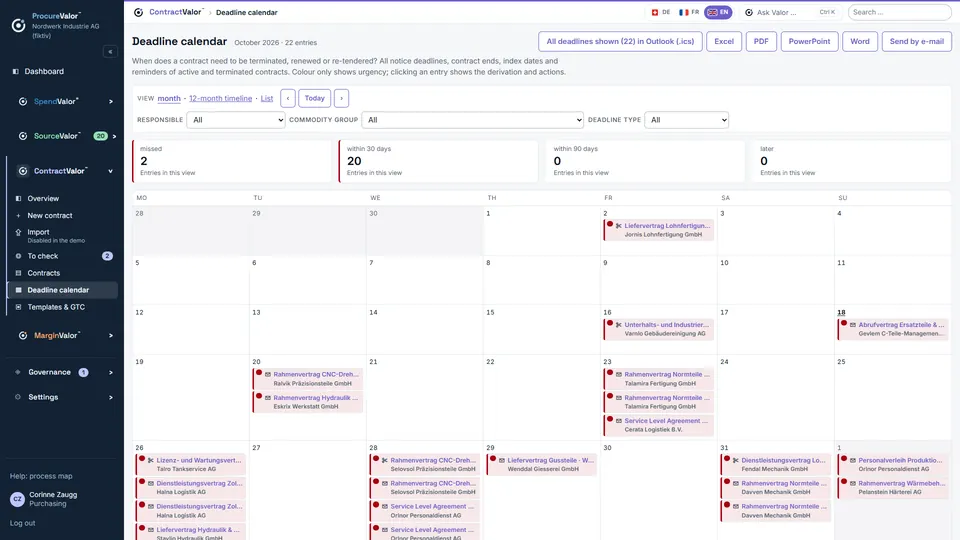Image resolution: width=960 pixels, height=540 pixels.
Task: Click the CZ user avatar
Action: click(x=17, y=499)
